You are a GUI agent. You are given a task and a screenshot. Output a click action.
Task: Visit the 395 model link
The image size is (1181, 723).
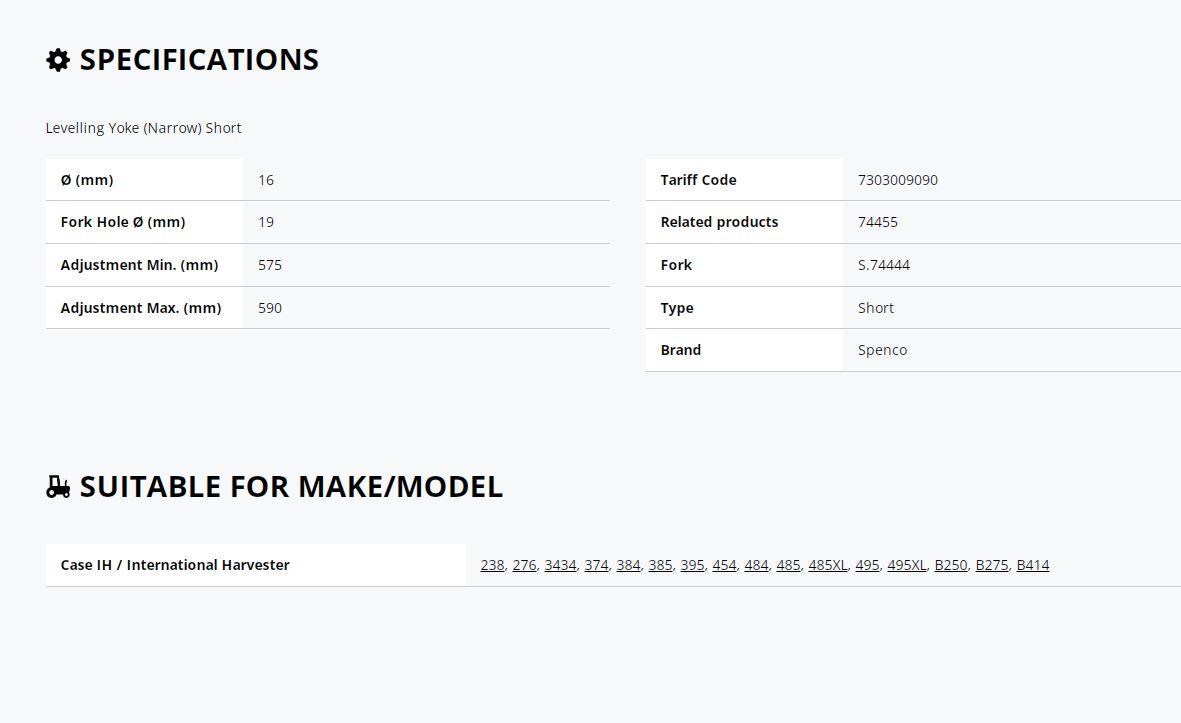[692, 565]
